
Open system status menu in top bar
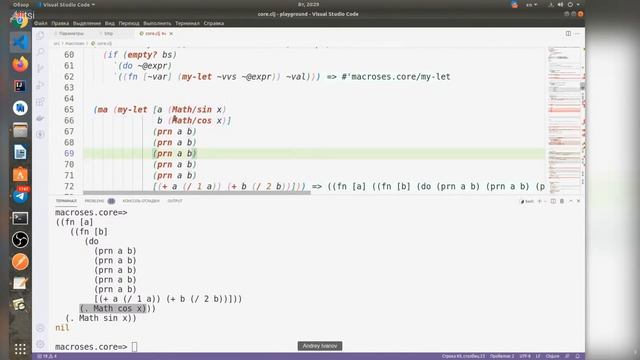564,4
